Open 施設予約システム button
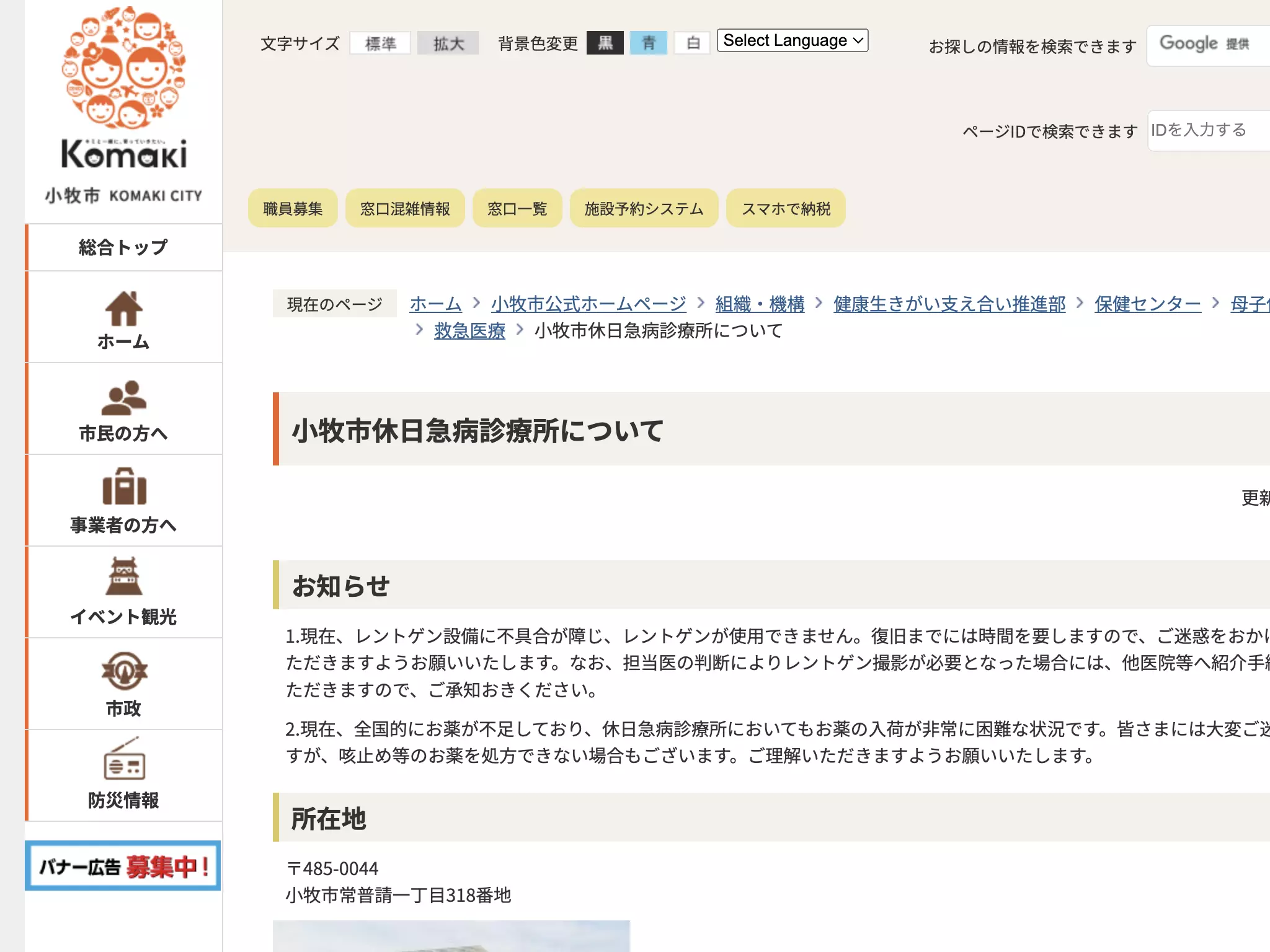 (x=644, y=208)
